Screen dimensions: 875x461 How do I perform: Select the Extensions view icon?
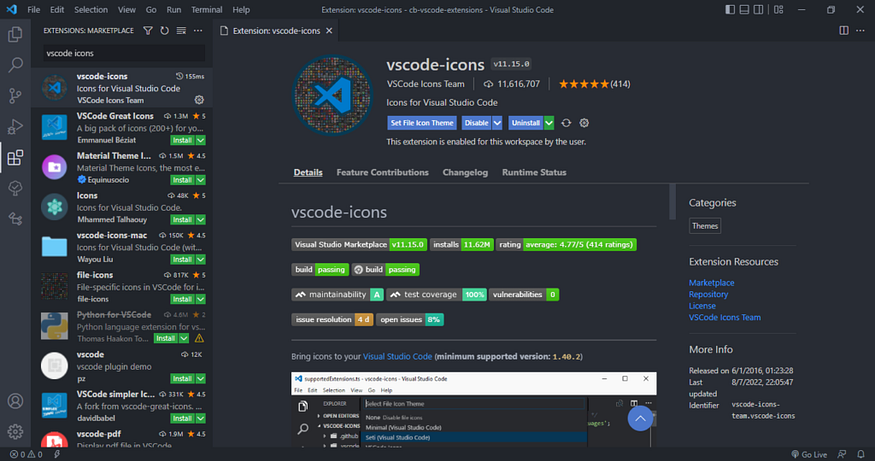click(x=15, y=157)
